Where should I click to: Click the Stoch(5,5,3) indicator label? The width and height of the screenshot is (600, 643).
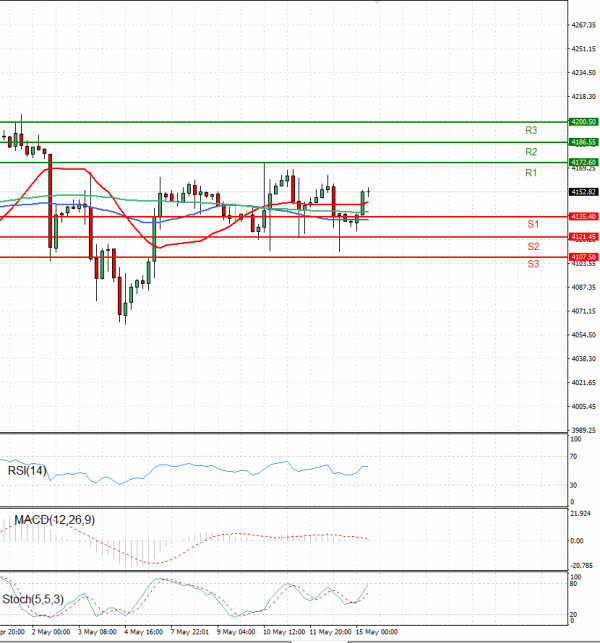(33, 600)
